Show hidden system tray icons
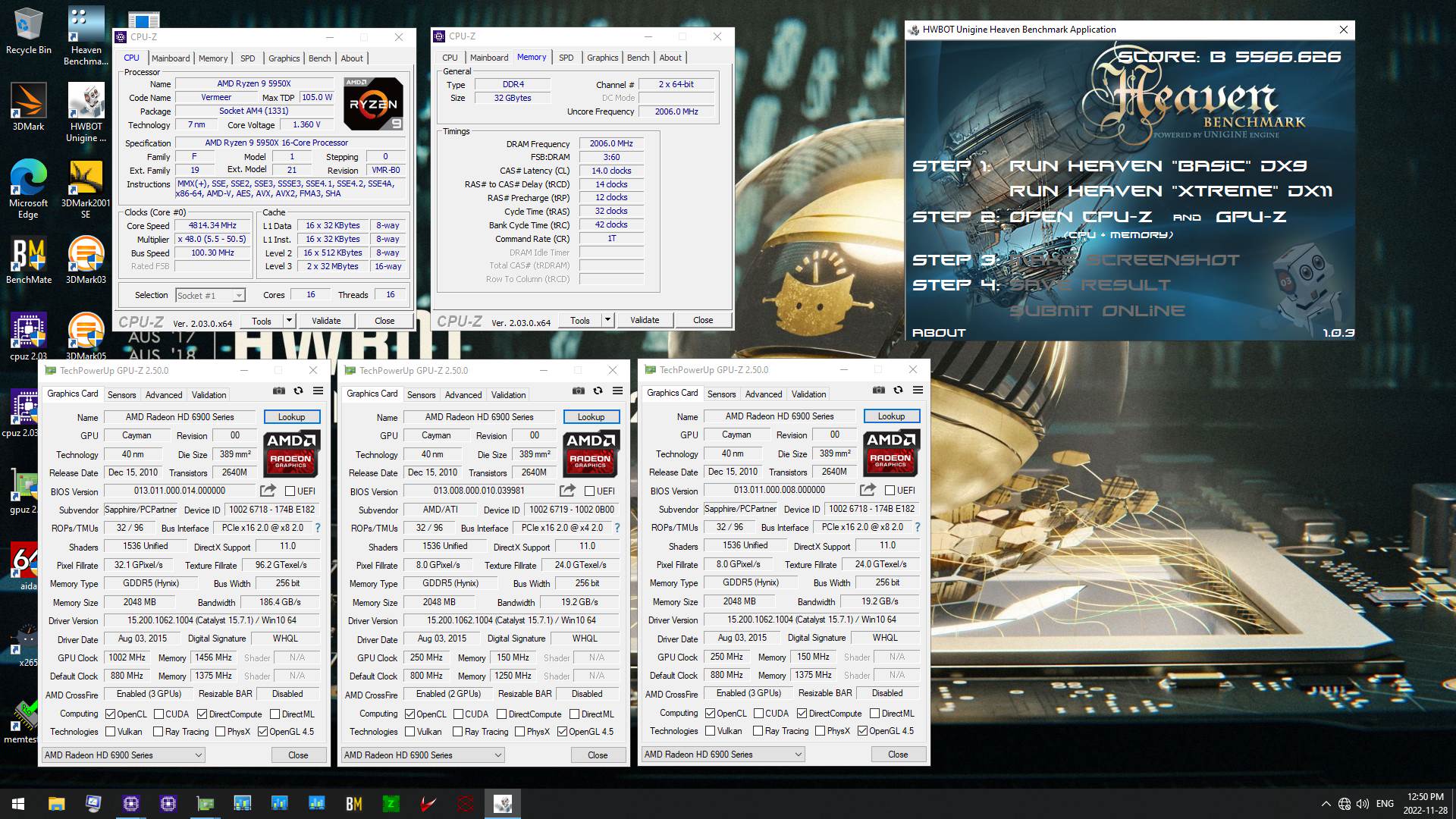Image resolution: width=1456 pixels, height=819 pixels. pyautogui.click(x=1326, y=804)
